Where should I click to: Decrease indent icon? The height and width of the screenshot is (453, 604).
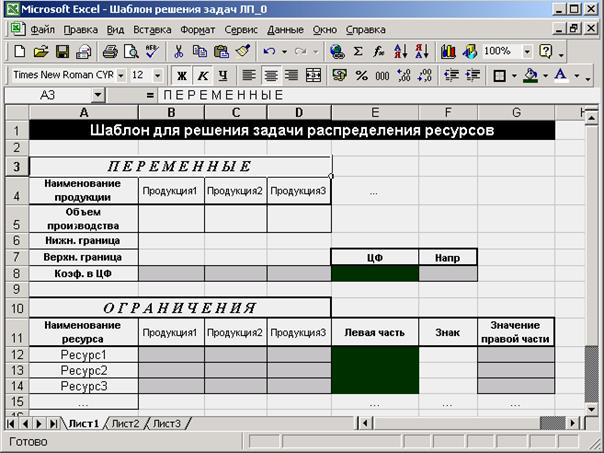(x=451, y=75)
